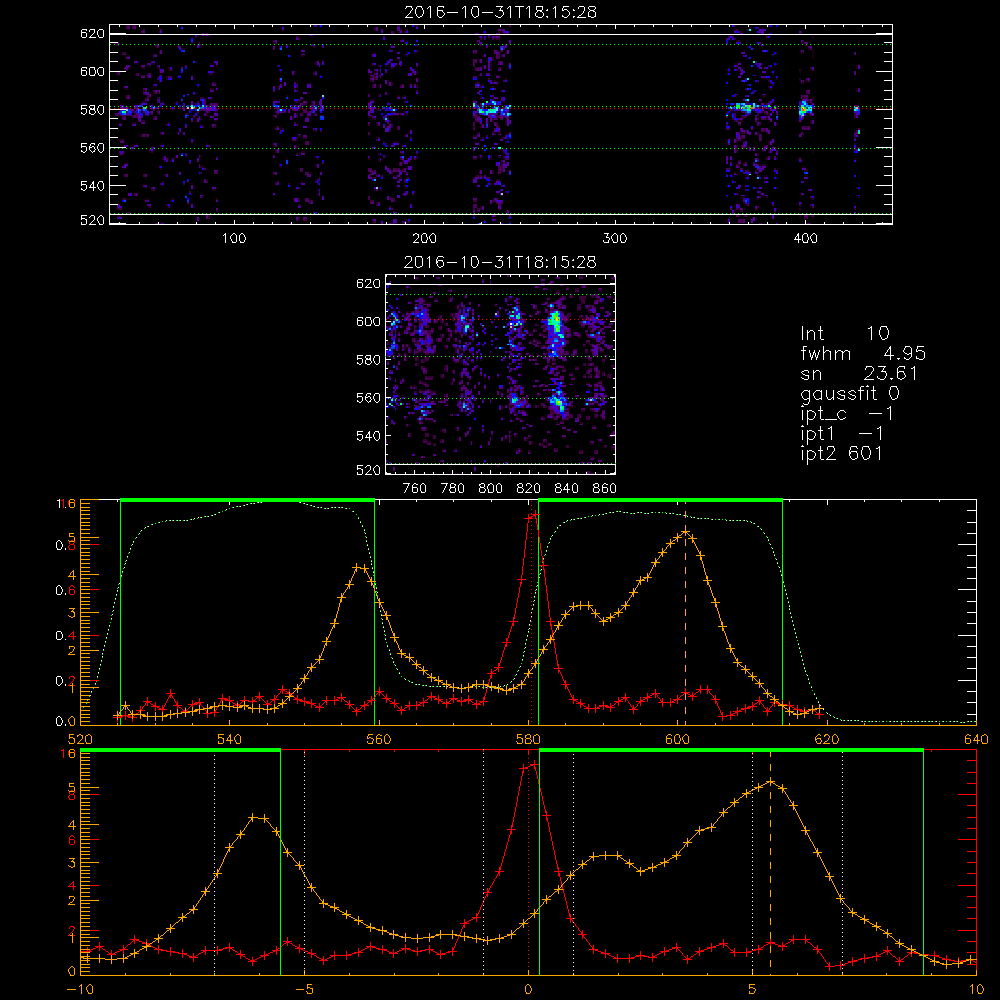Click x-axis label 520 of upper profile plot
The height and width of the screenshot is (1000, 1000).
[80, 739]
